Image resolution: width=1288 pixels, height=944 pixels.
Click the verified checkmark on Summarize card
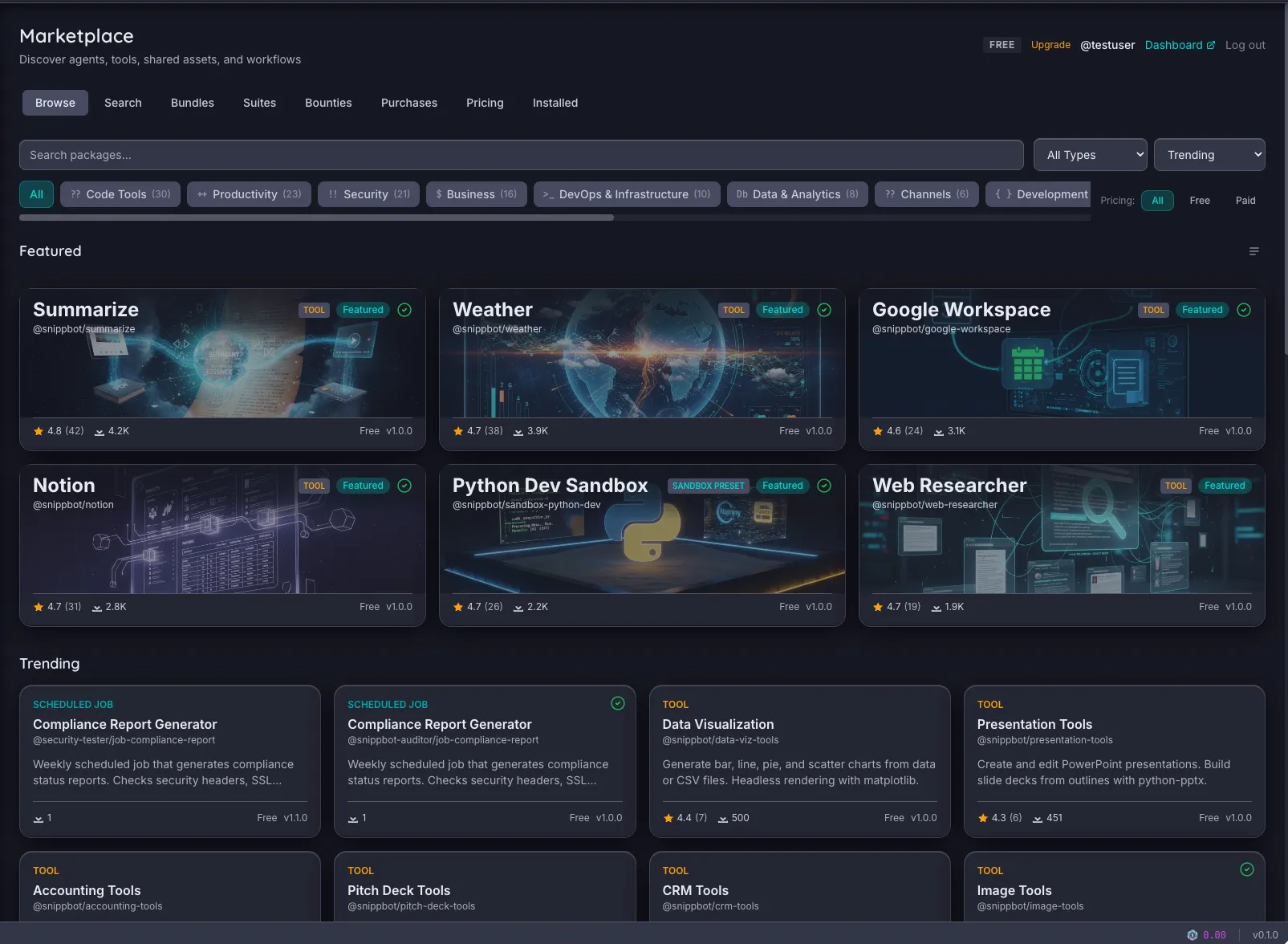tap(404, 310)
